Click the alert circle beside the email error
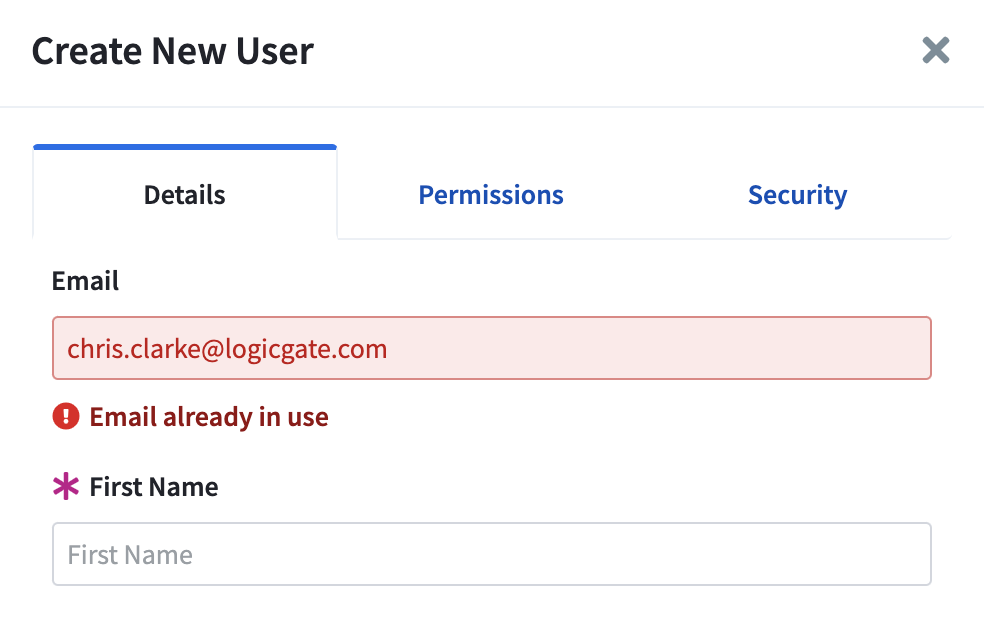Viewport: 984px width, 620px height. (66, 416)
